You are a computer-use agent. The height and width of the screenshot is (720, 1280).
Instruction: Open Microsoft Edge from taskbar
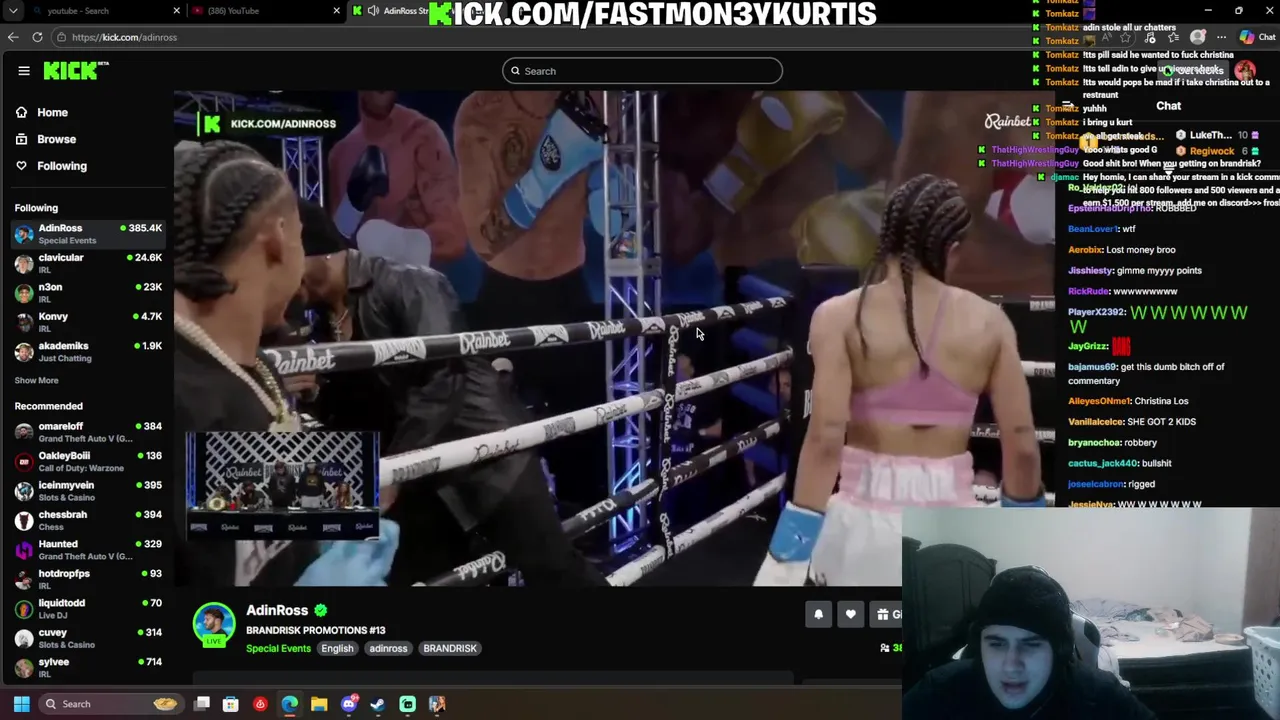(x=290, y=704)
